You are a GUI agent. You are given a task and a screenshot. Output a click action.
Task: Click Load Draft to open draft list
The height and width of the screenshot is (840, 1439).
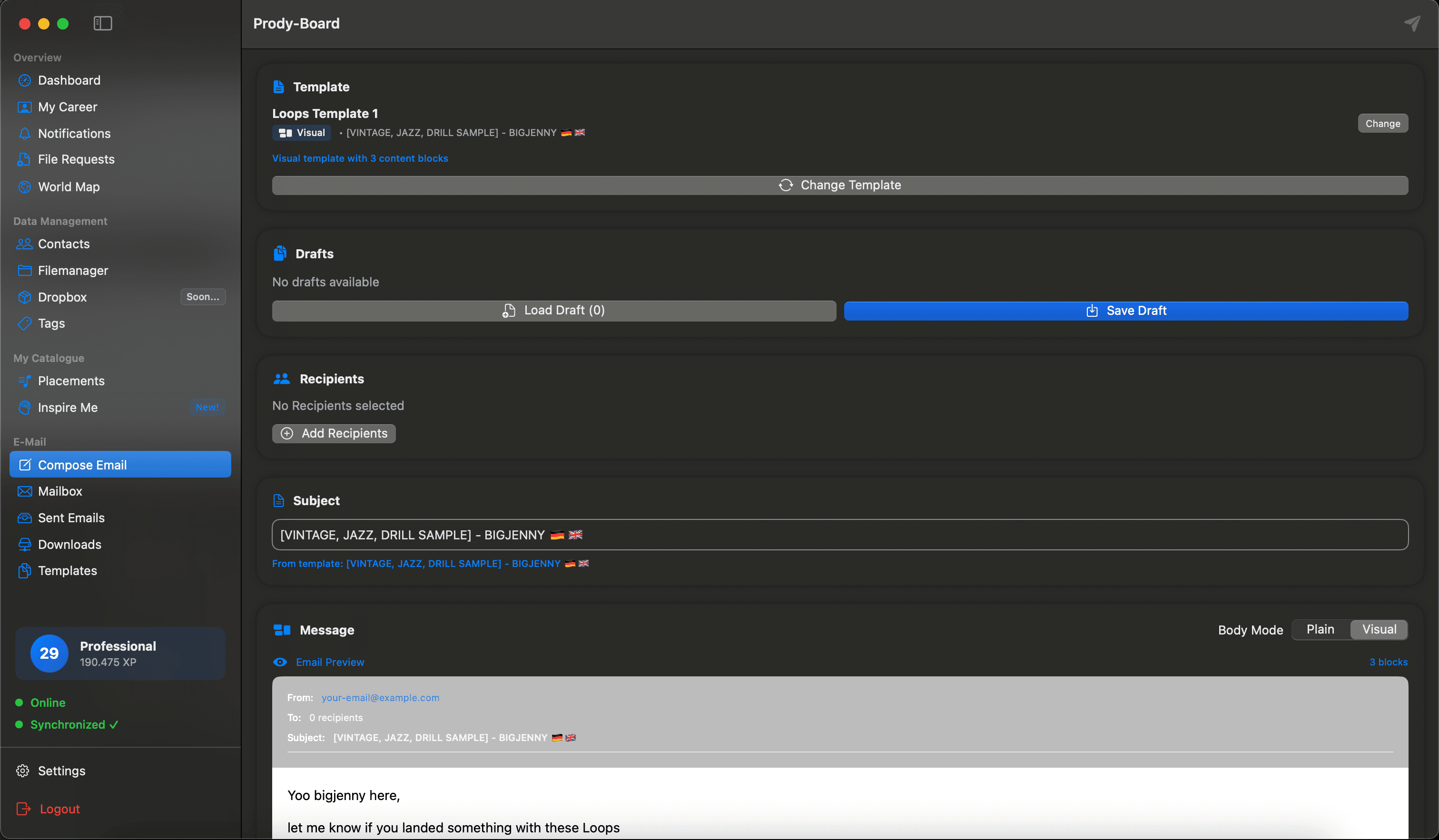click(553, 311)
